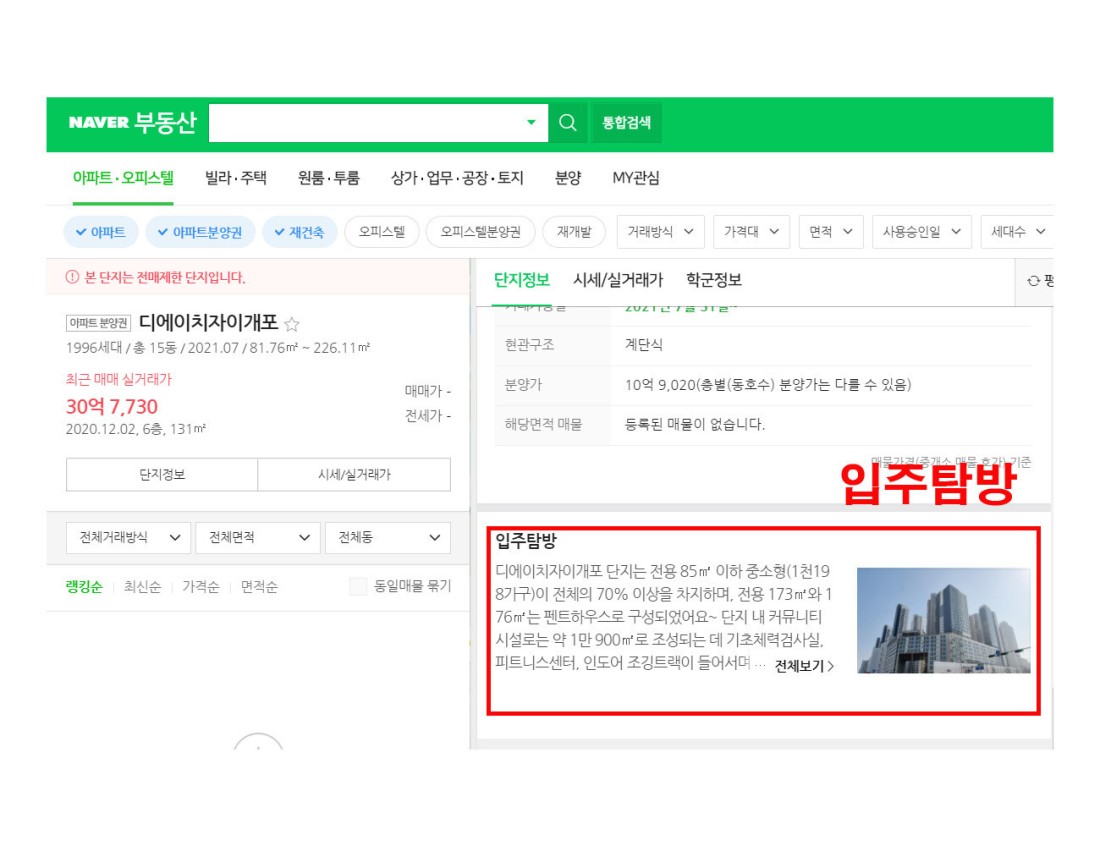This screenshot has width=1100, height=846.
Task: Click the 디에이치자이개포 complex title
Action: tap(208, 323)
